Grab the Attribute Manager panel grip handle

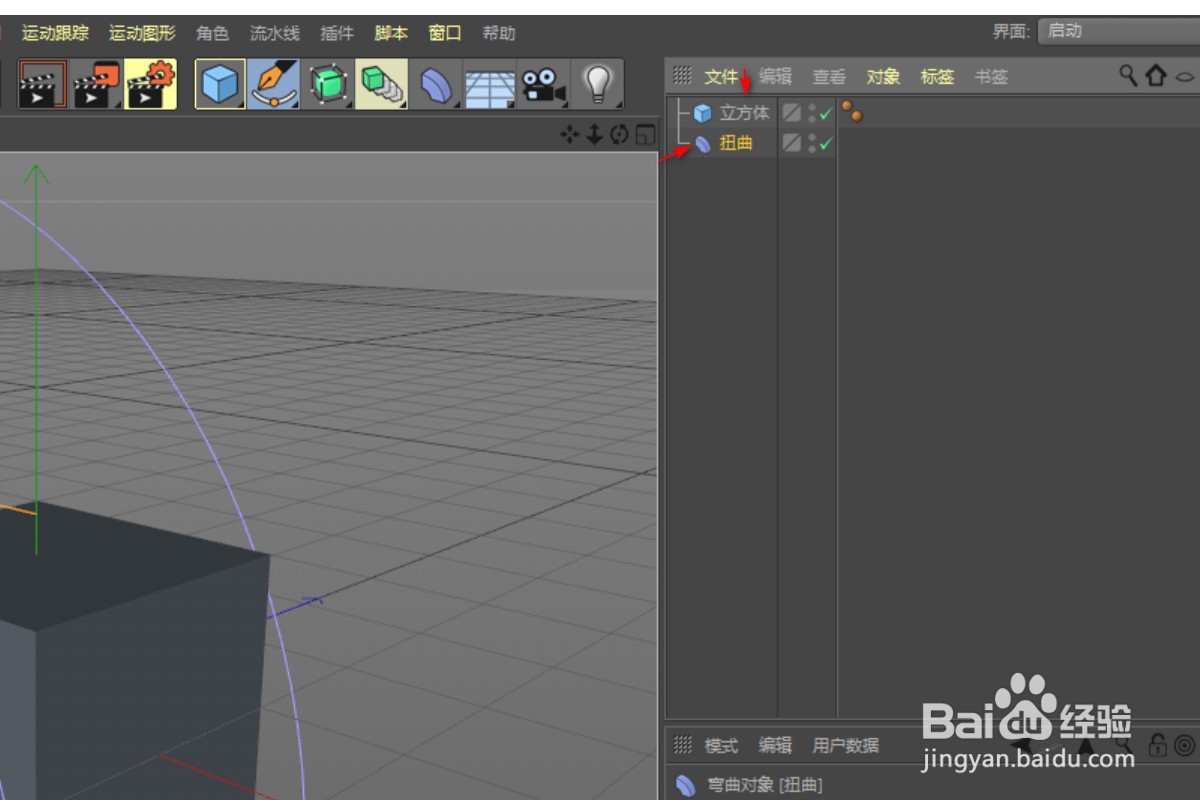pyautogui.click(x=683, y=745)
